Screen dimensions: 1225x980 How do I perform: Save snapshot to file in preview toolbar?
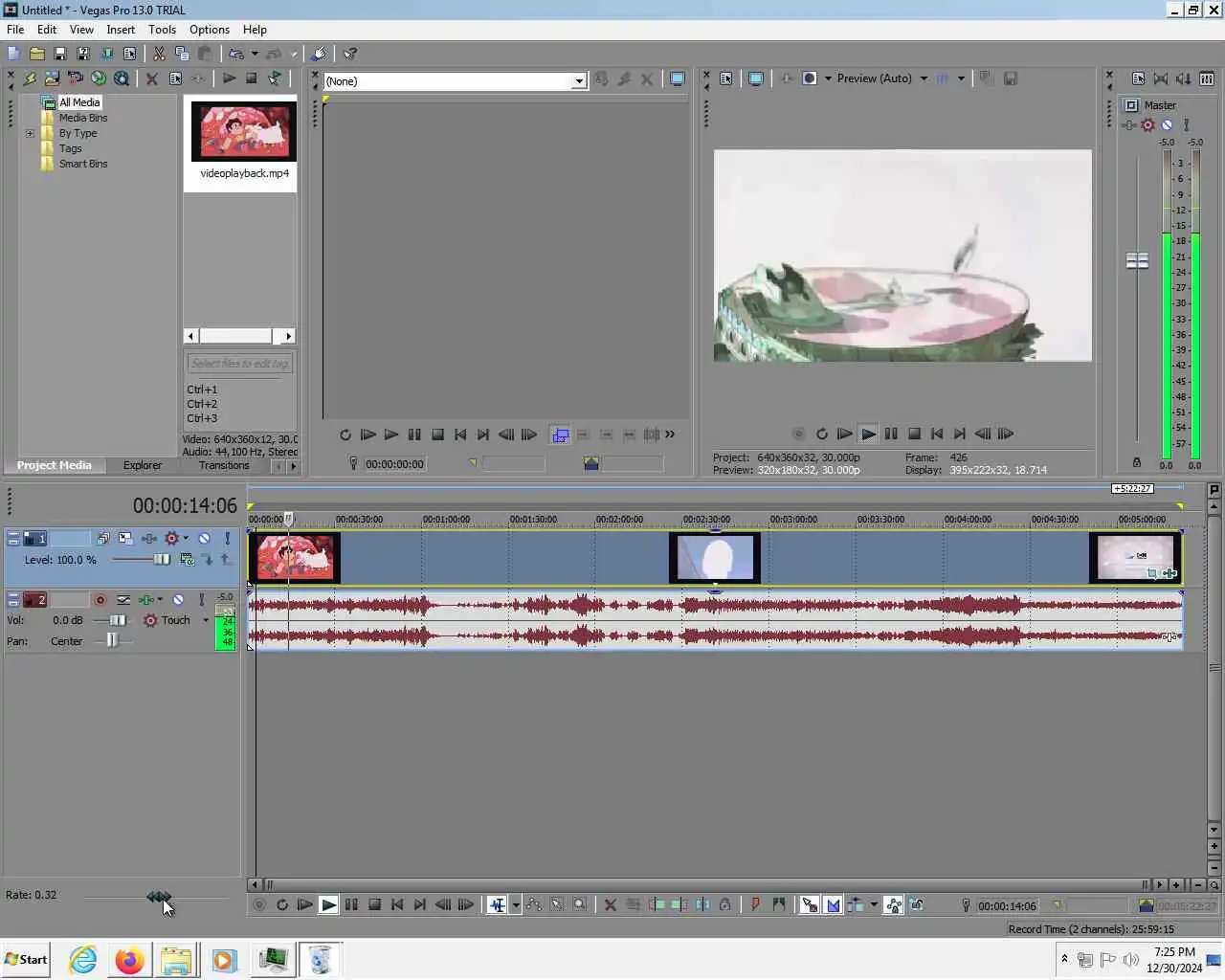(1011, 78)
